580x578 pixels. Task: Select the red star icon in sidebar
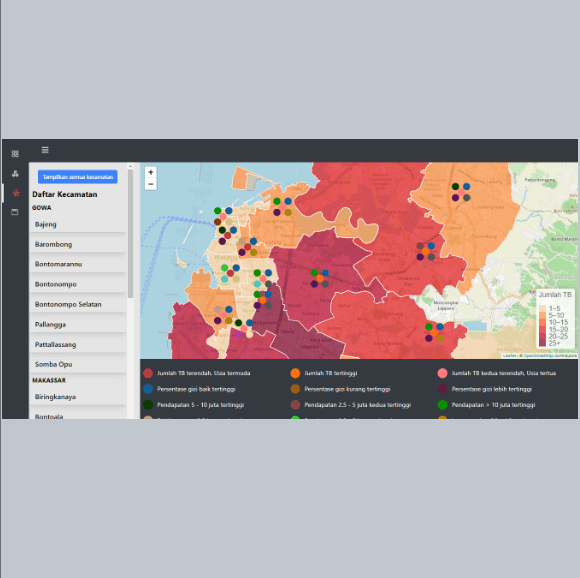16,193
